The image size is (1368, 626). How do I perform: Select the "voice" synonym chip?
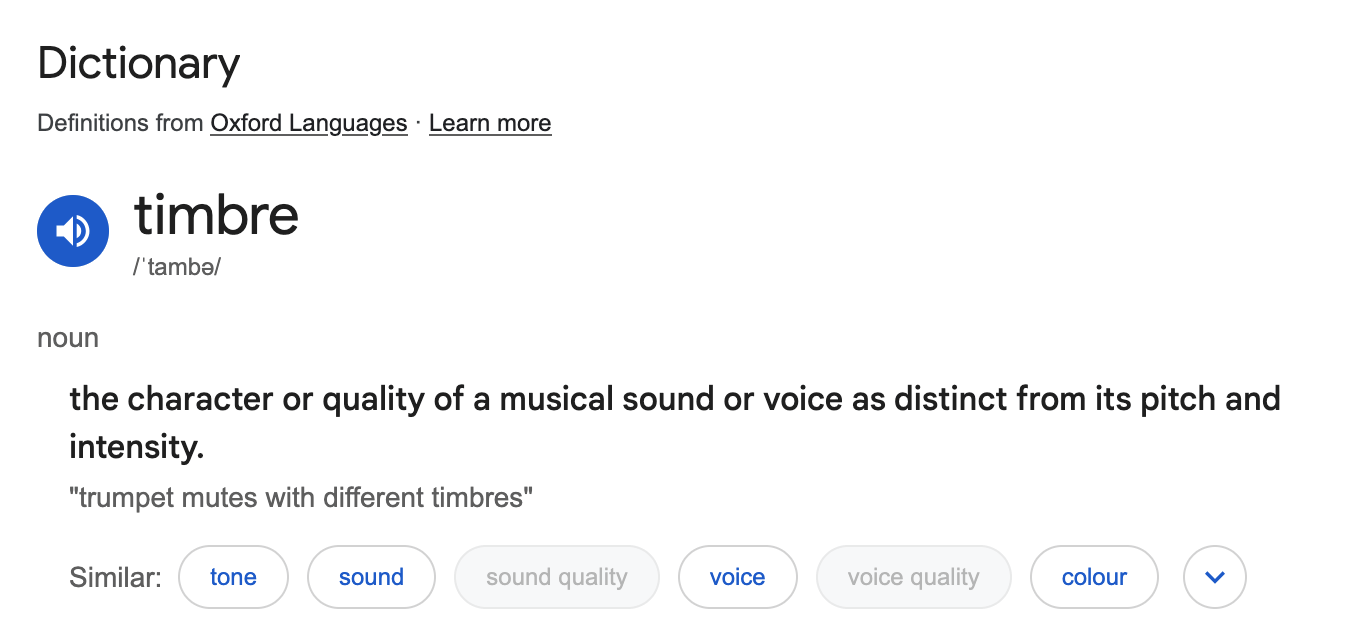click(737, 577)
